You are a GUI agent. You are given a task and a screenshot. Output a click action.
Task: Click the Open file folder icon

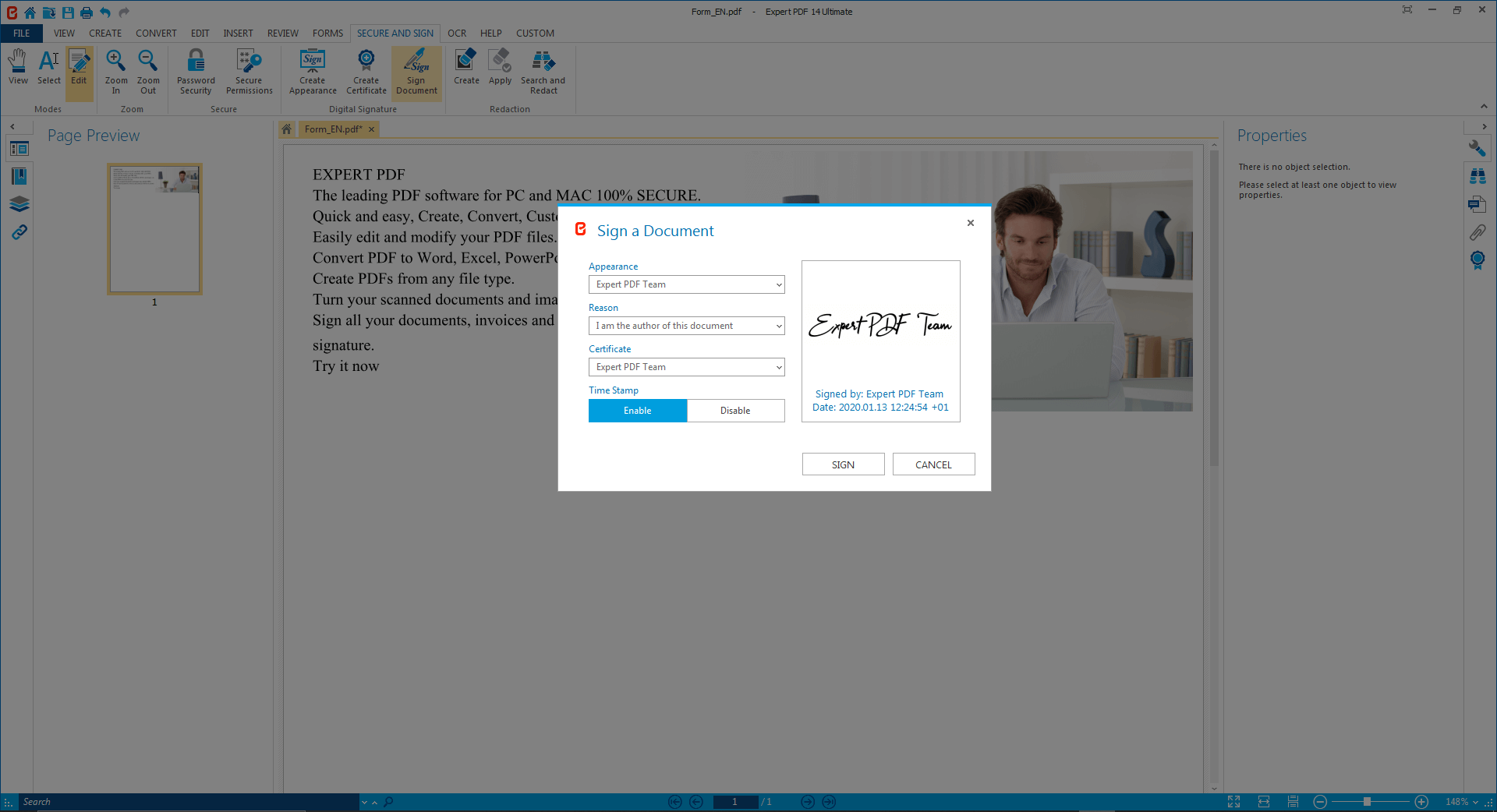(x=48, y=12)
